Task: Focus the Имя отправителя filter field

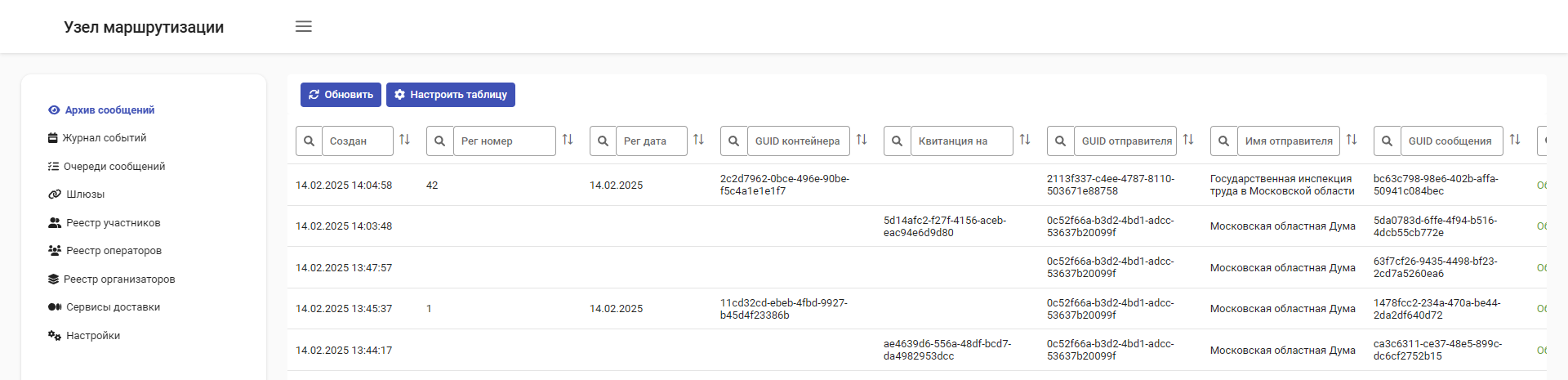Action: point(1289,141)
